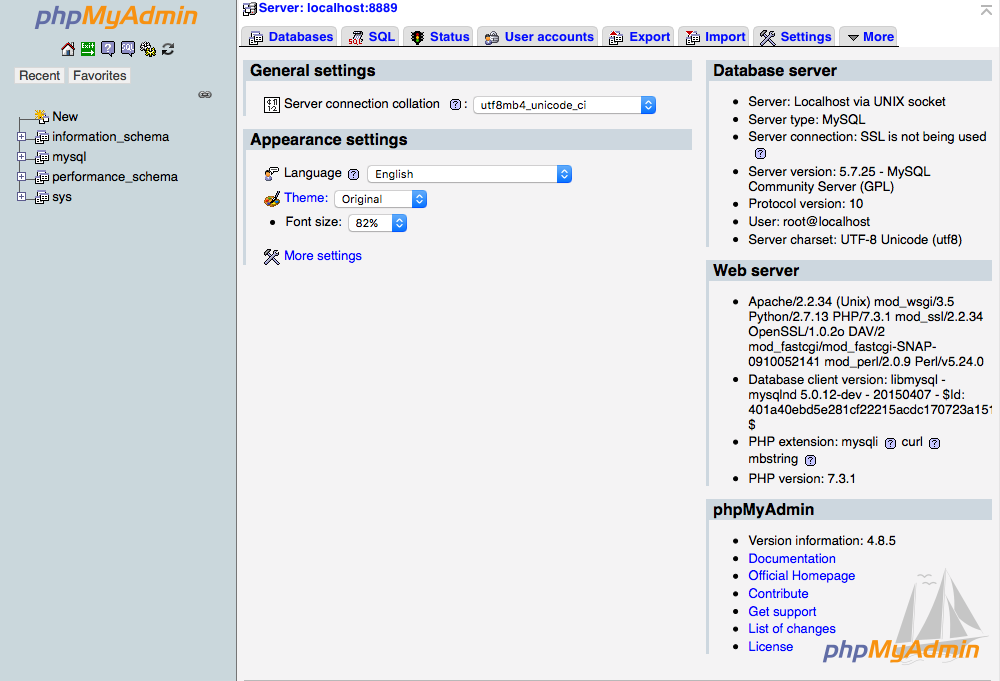Open the User accounts tab
Screen dimensions: 1000x681
pyautogui.click(x=539, y=37)
